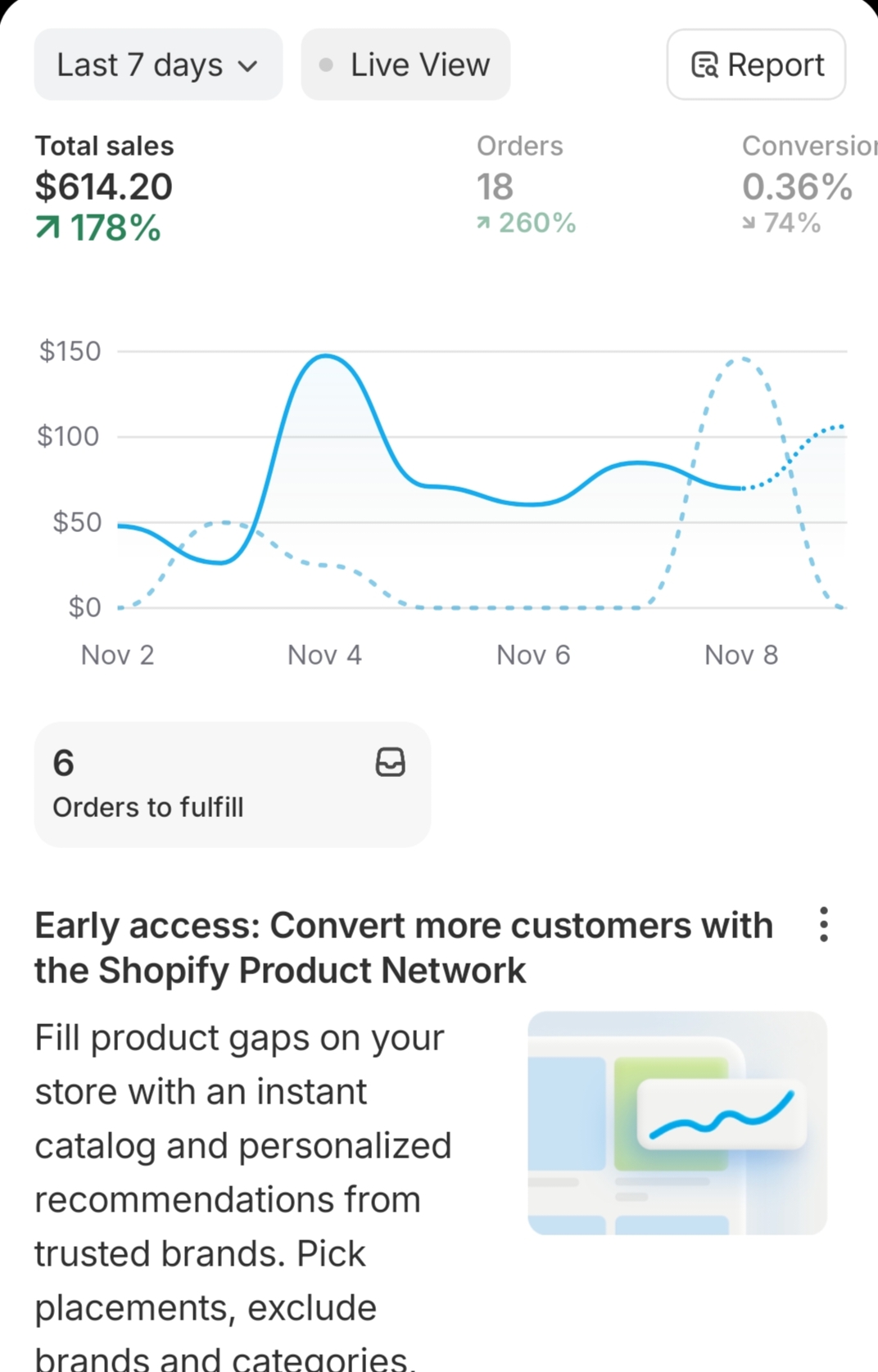The height and width of the screenshot is (1372, 878).
Task: Click the Report magnifier icon
Action: click(x=704, y=65)
